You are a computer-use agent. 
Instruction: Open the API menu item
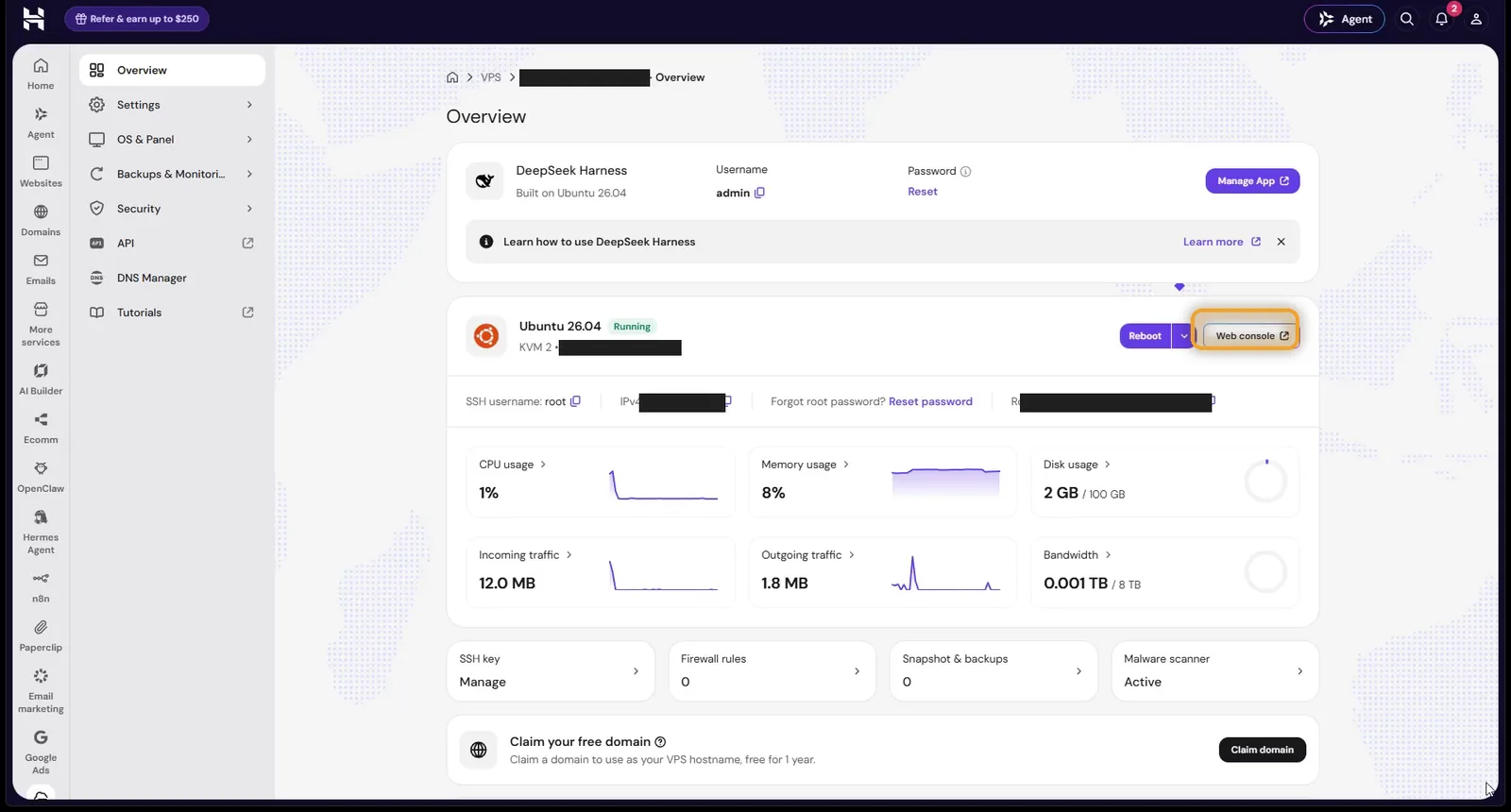click(172, 243)
